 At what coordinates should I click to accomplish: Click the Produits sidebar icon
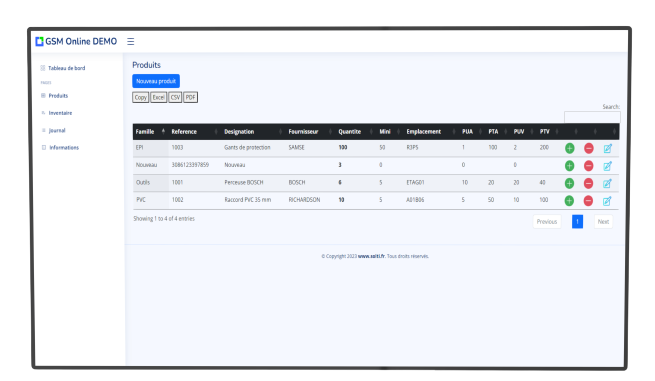[43, 96]
